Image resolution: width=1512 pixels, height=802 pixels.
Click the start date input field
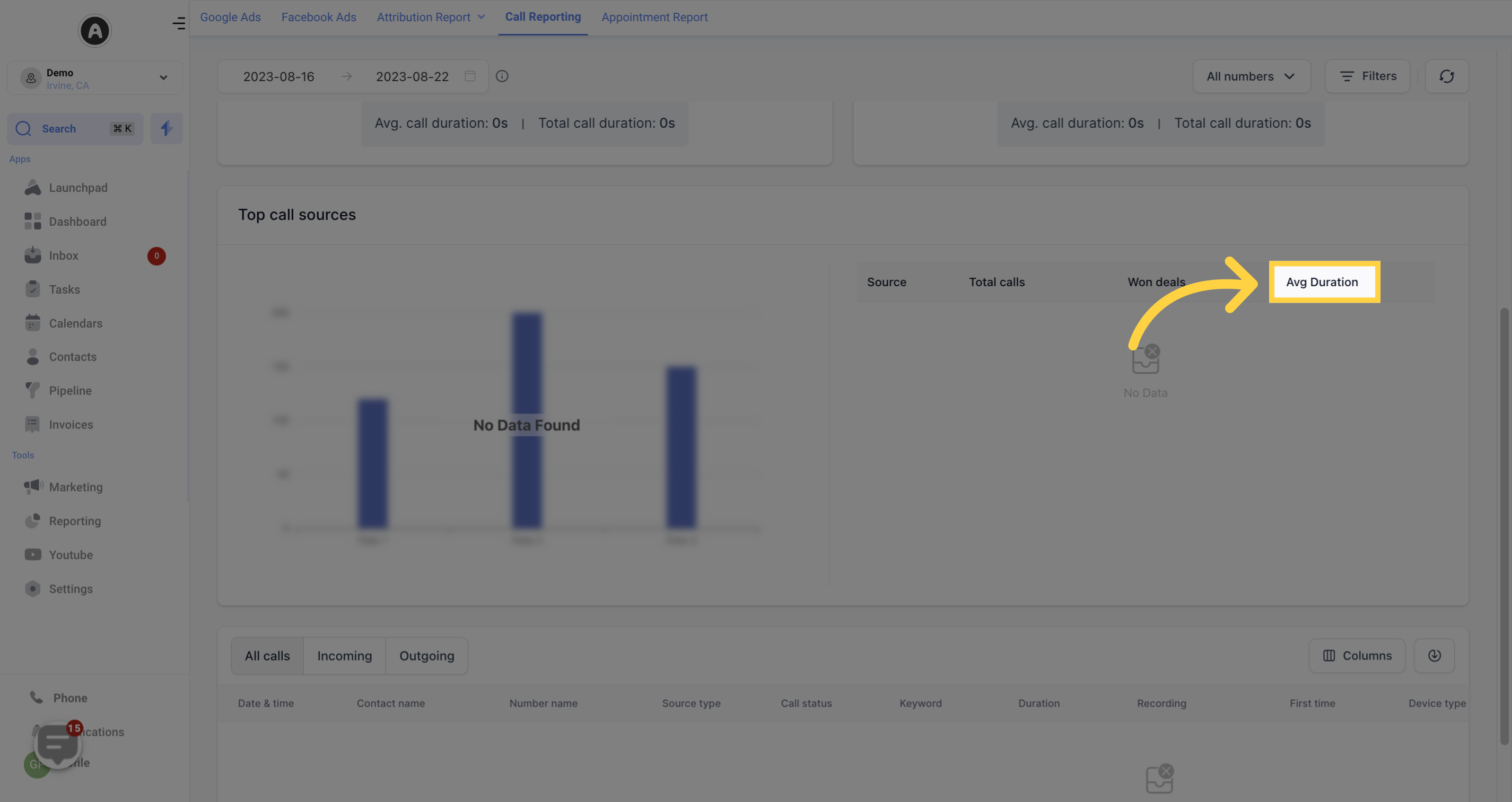coord(279,76)
